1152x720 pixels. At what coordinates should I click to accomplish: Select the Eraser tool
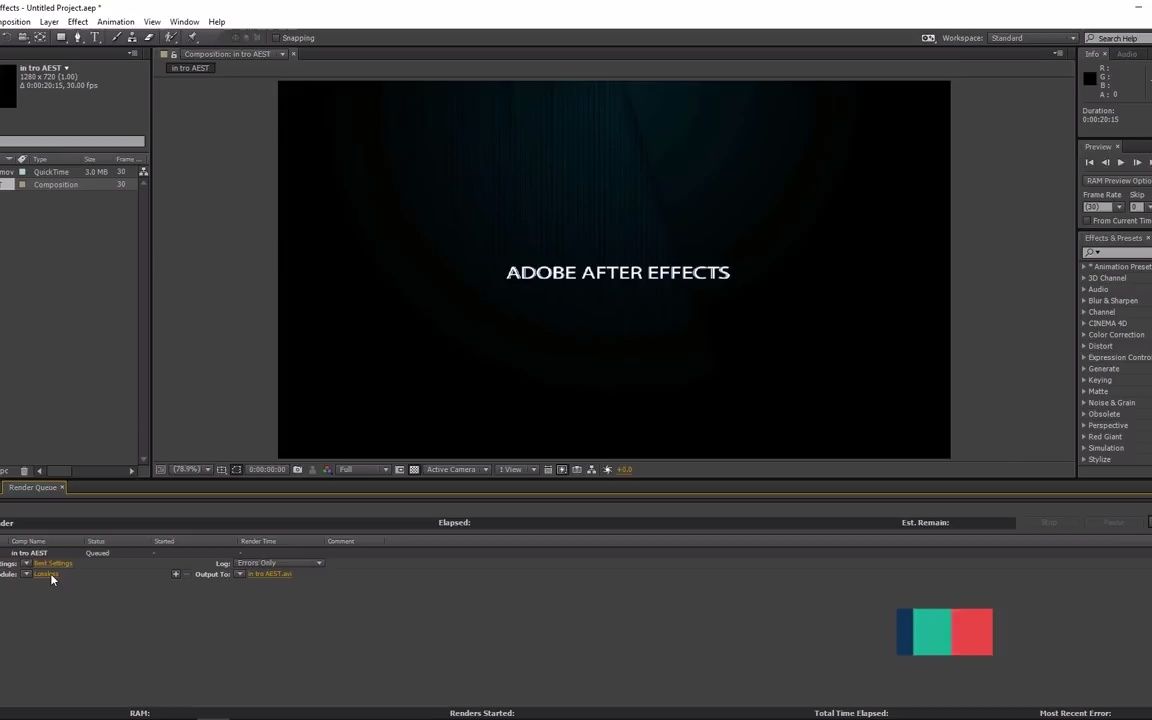[149, 37]
